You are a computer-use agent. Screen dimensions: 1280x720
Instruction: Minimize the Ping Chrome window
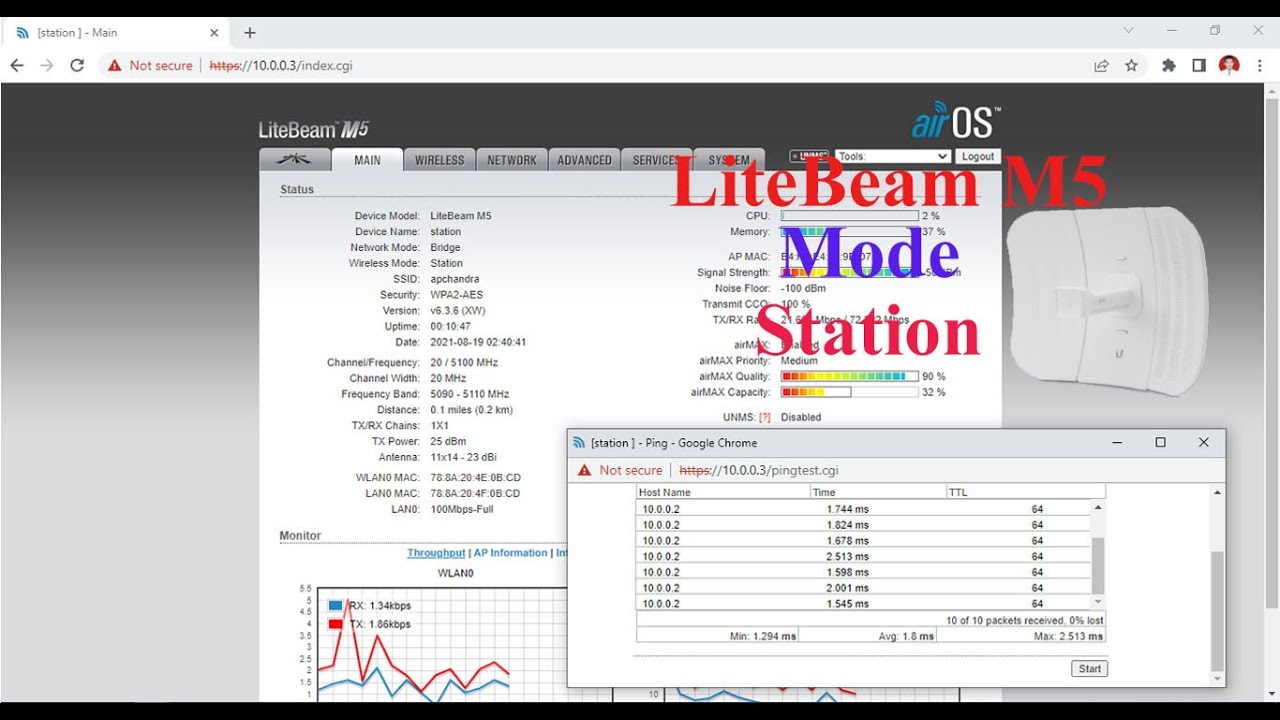(x=1117, y=442)
